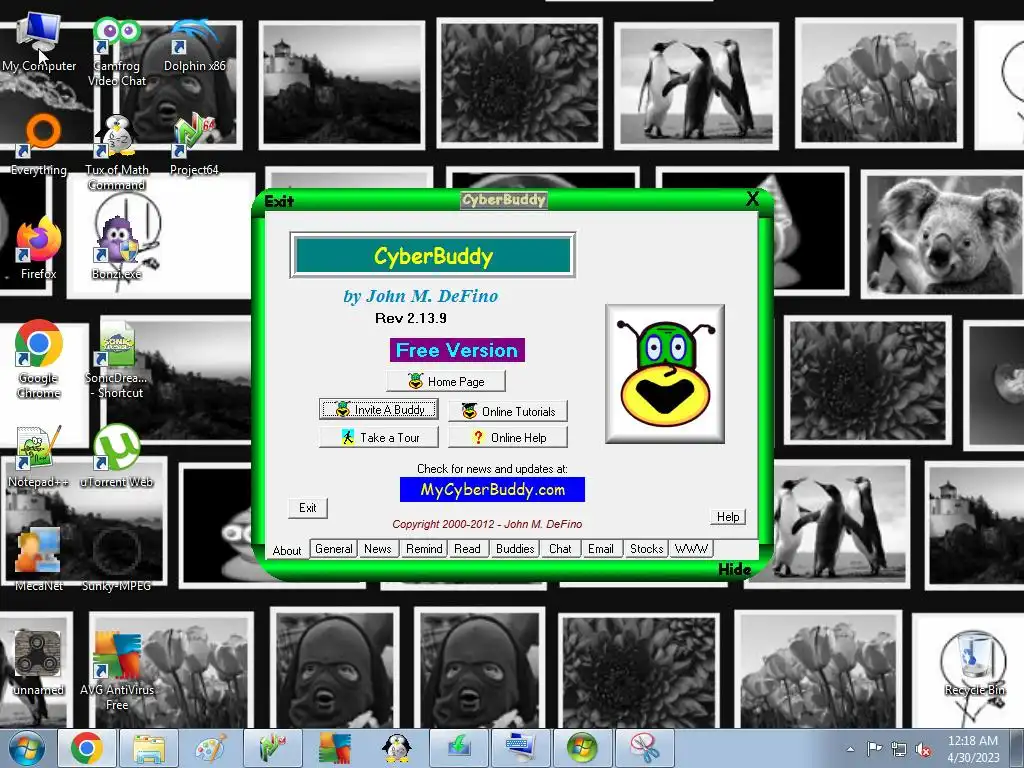Image resolution: width=1024 pixels, height=768 pixels.
Task: Open the Windows Start menu orb
Action: click(x=27, y=748)
